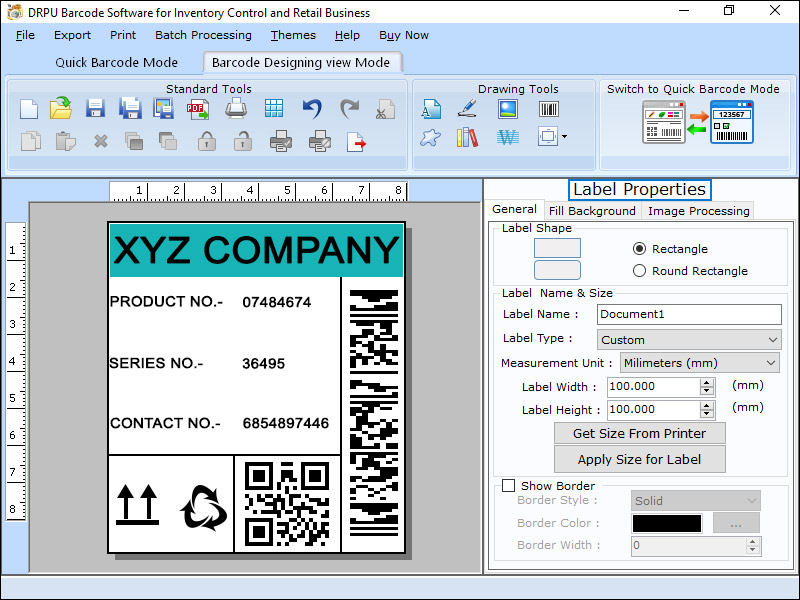
Task: Click the Border Color swatch
Action: pyautogui.click(x=666, y=523)
